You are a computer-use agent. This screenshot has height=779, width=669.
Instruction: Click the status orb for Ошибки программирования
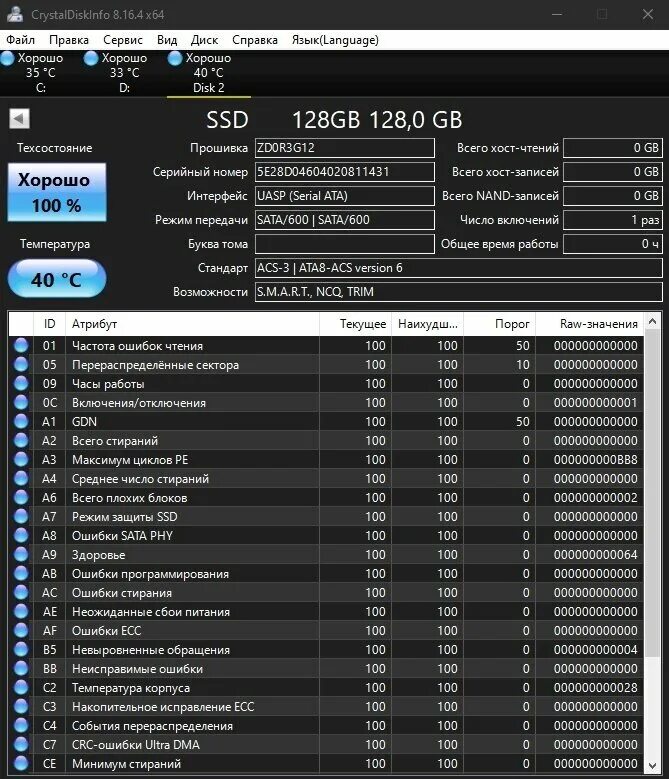click(21, 573)
